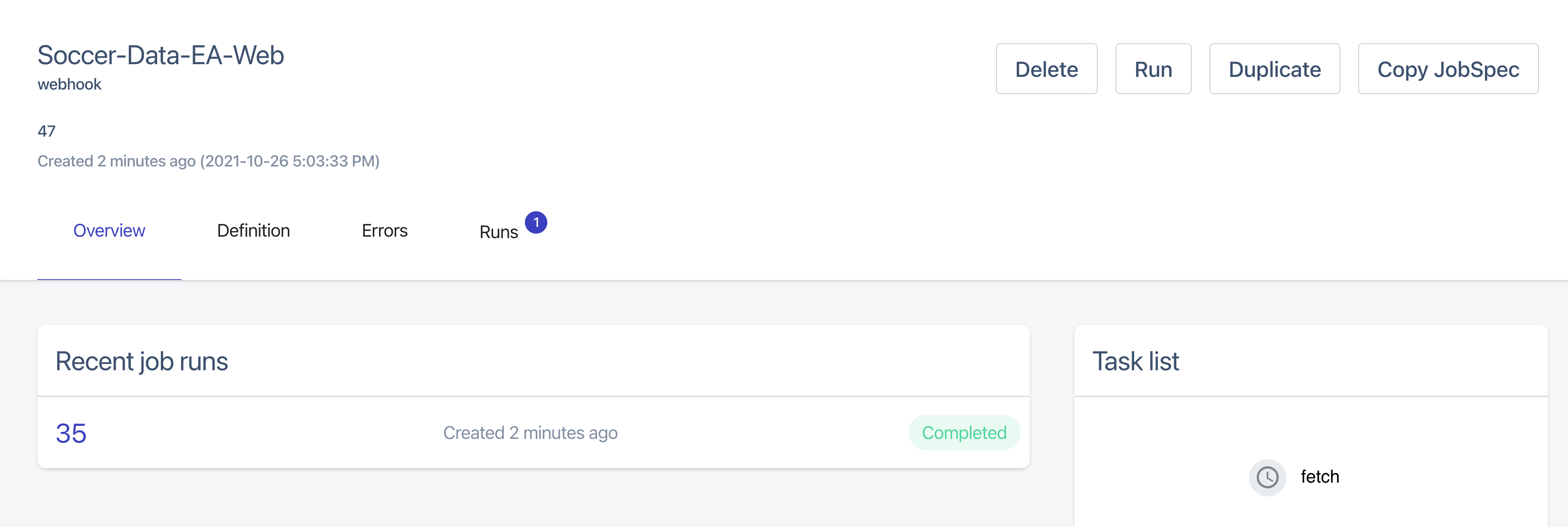
Task: Open the Errors tab
Action: [384, 230]
